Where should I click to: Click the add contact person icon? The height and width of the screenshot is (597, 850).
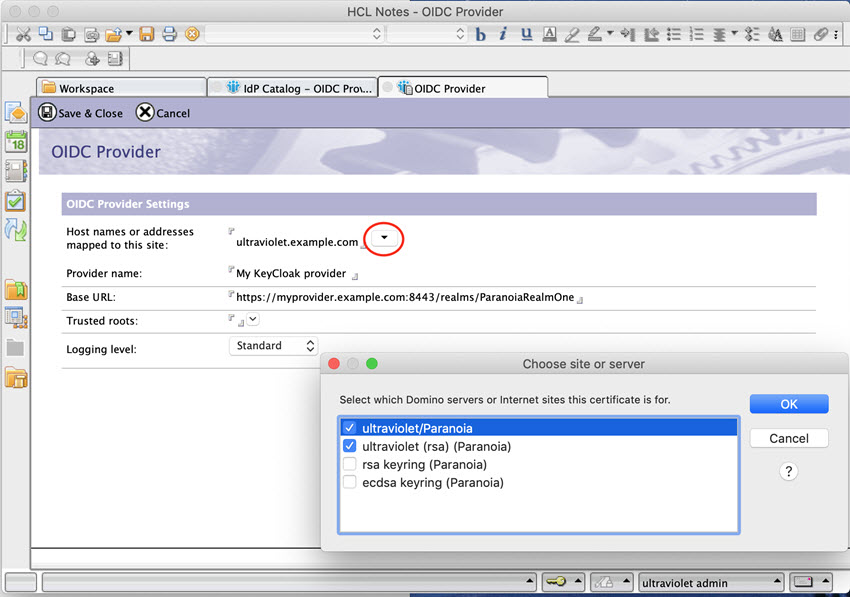92,58
